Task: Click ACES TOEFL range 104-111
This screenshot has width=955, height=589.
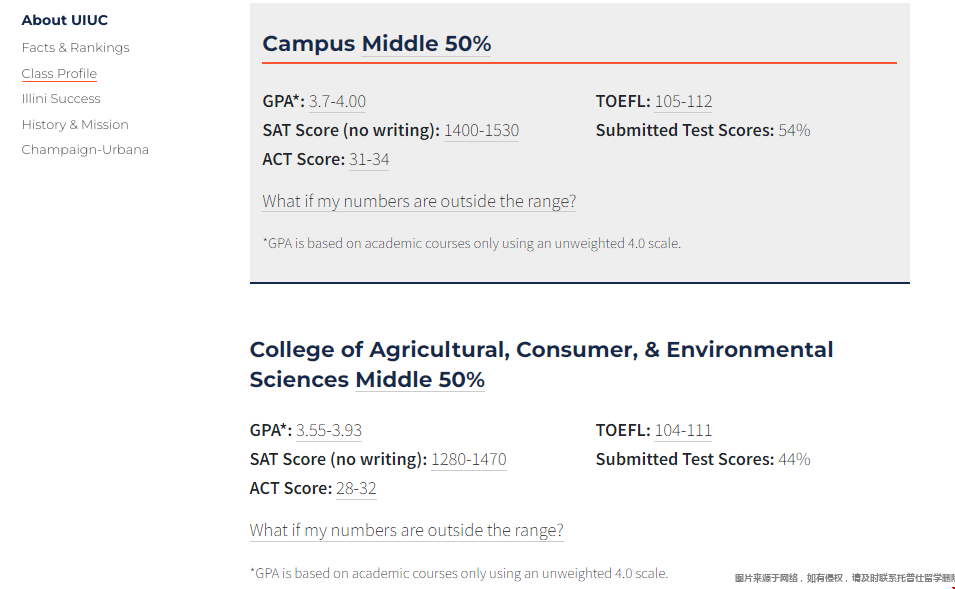Action: point(683,430)
